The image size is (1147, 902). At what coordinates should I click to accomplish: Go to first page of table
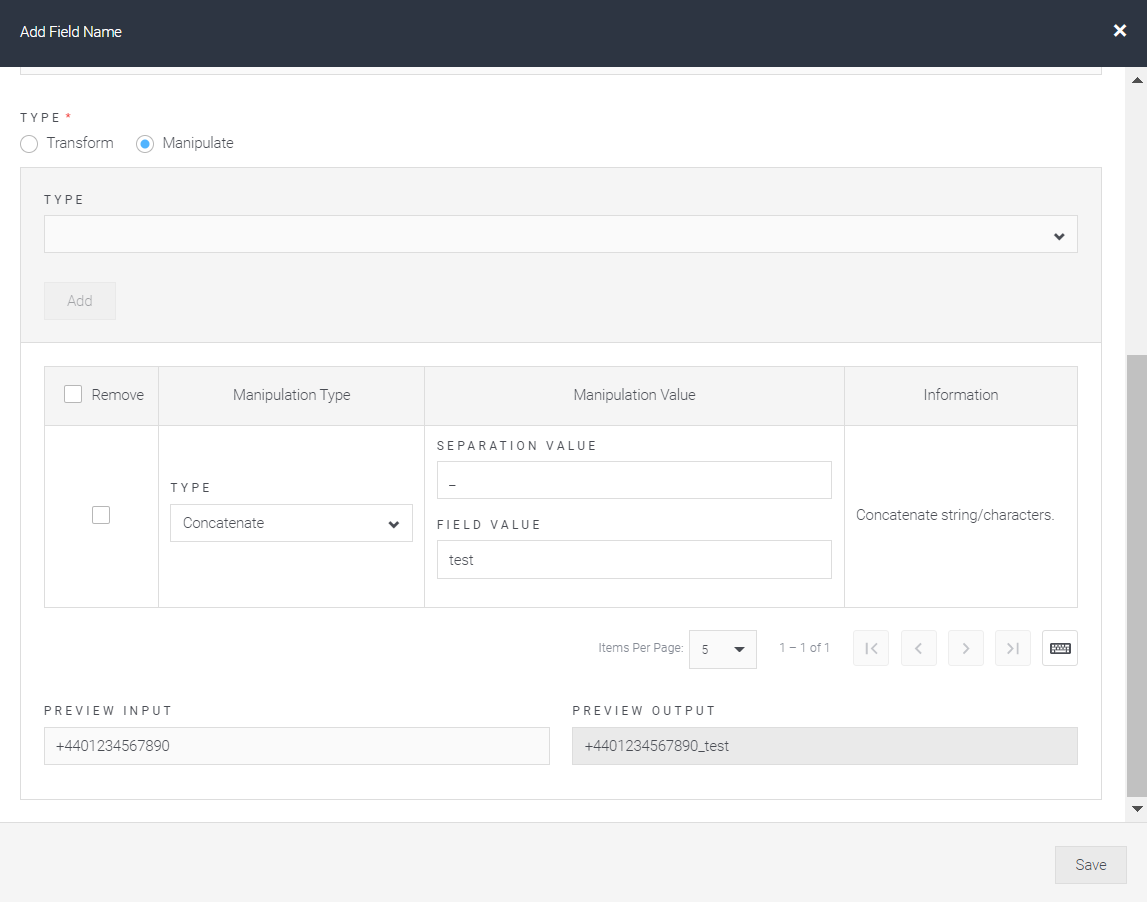coord(871,648)
